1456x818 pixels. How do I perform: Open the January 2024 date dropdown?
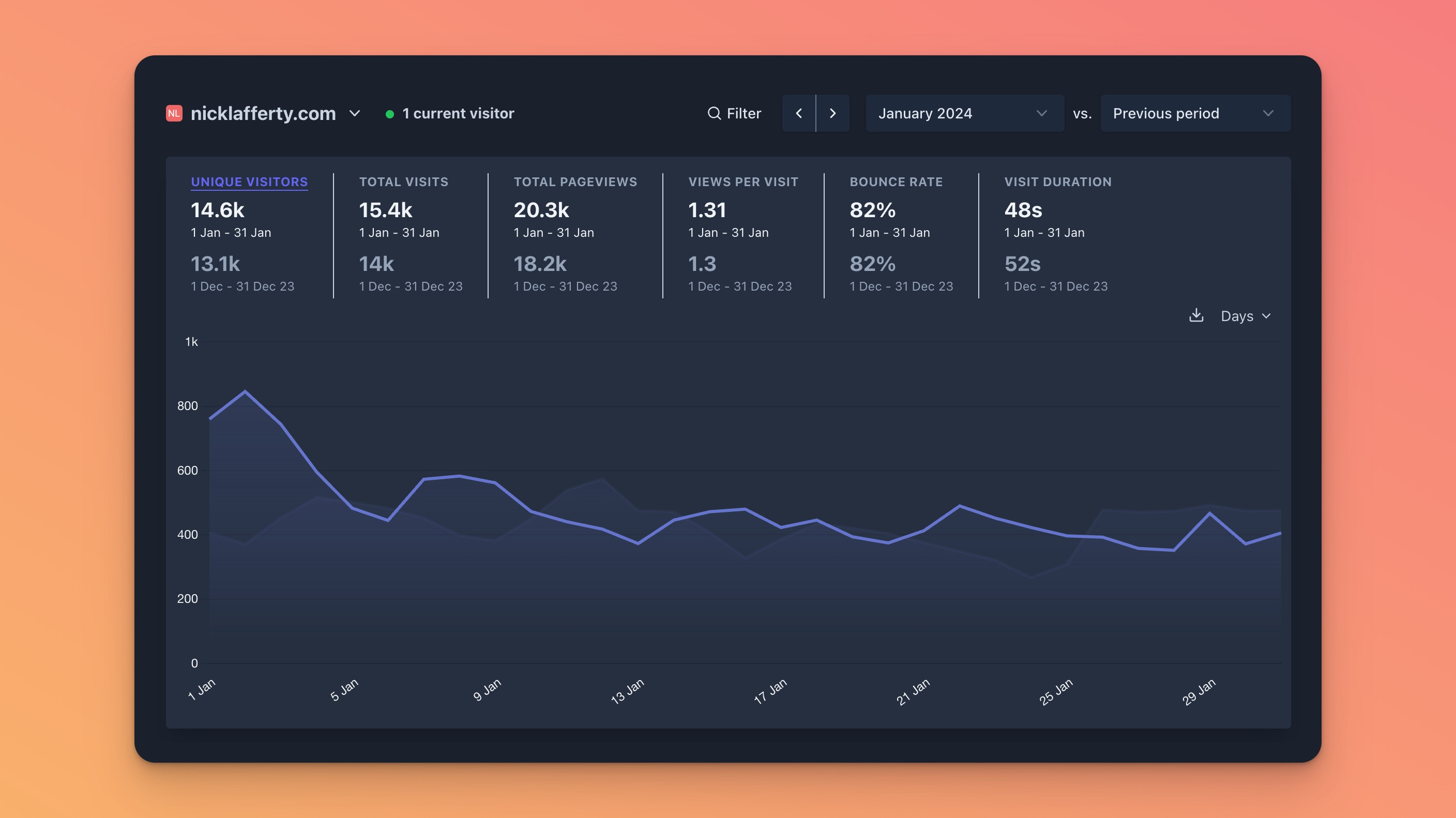(964, 113)
